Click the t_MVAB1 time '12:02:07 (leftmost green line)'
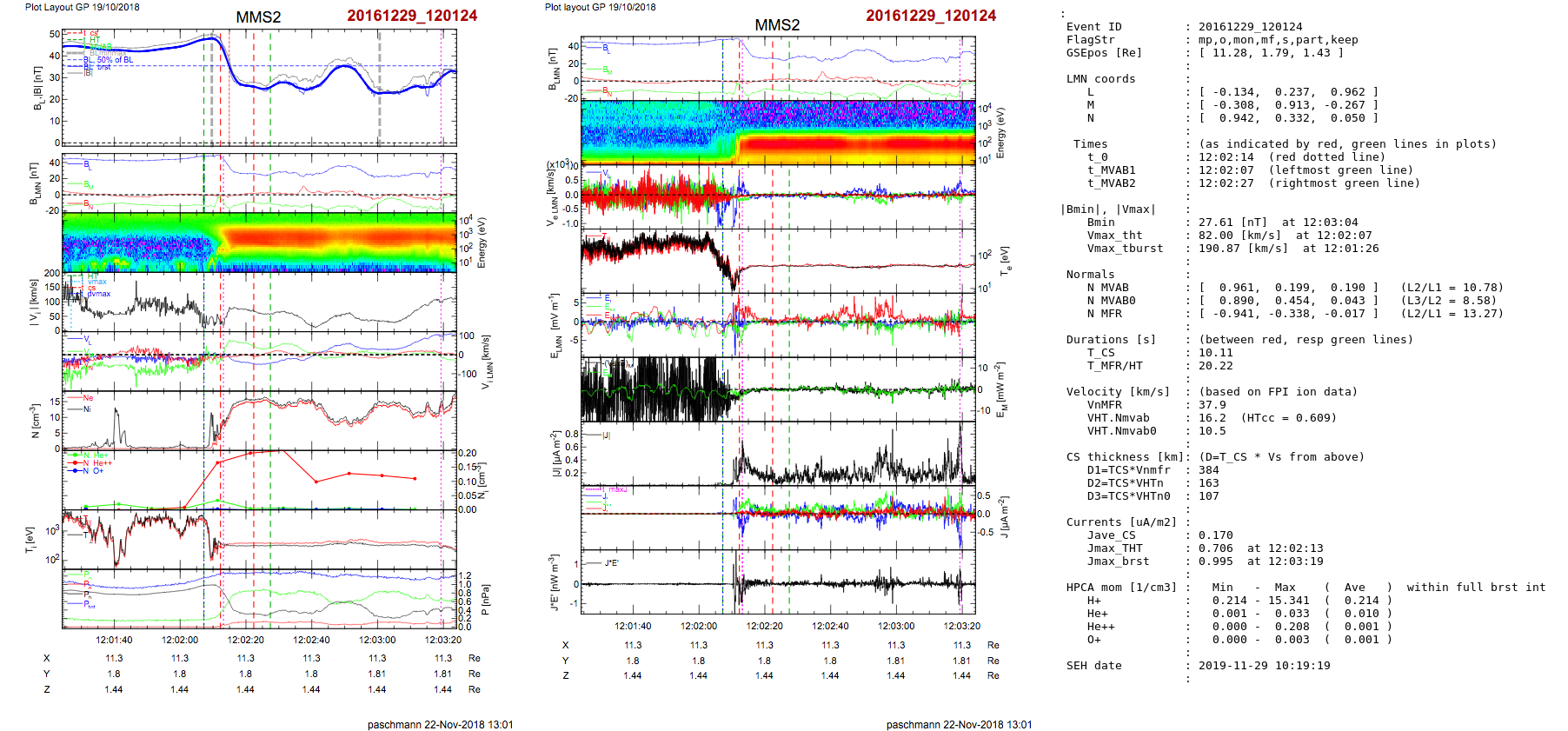The width and height of the screenshot is (1568, 731). pyautogui.click(x=1306, y=170)
